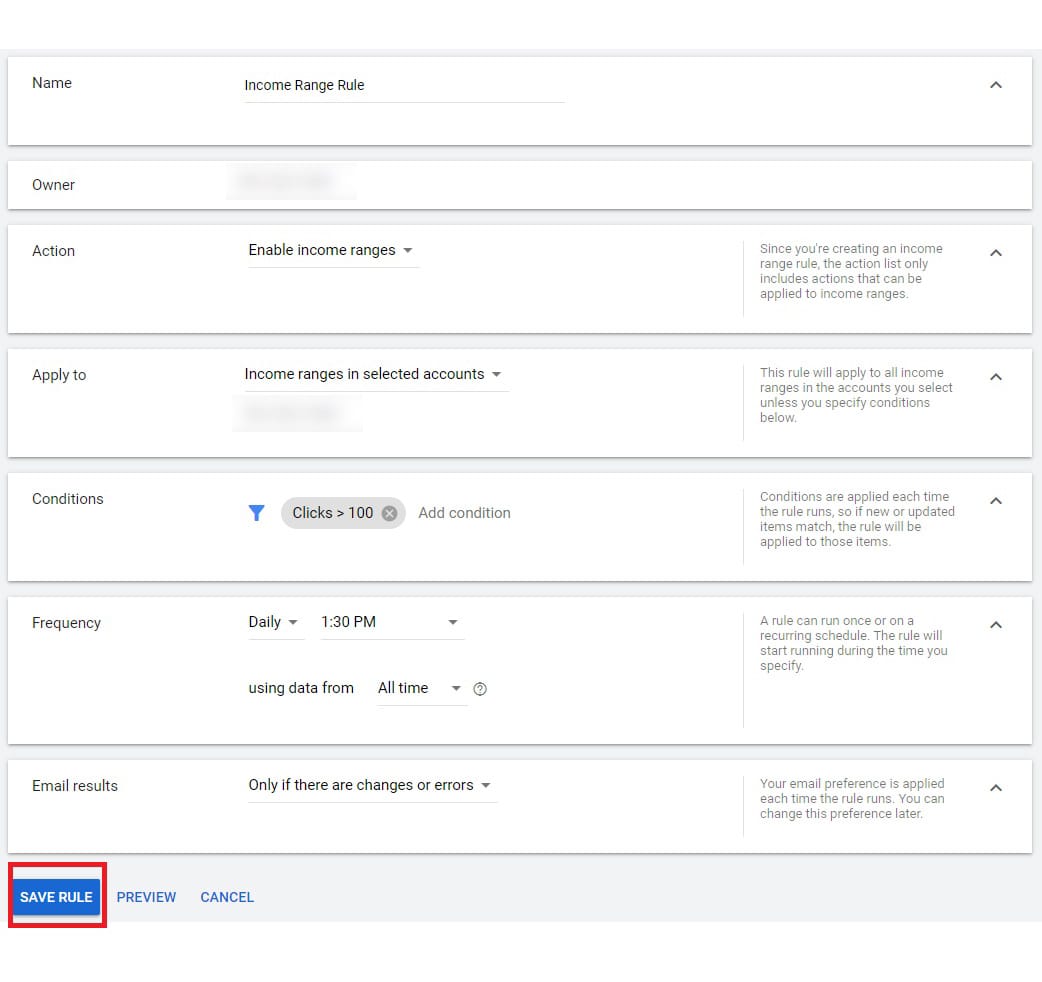
Task: Open the Enable income ranges dropdown
Action: click(x=331, y=251)
